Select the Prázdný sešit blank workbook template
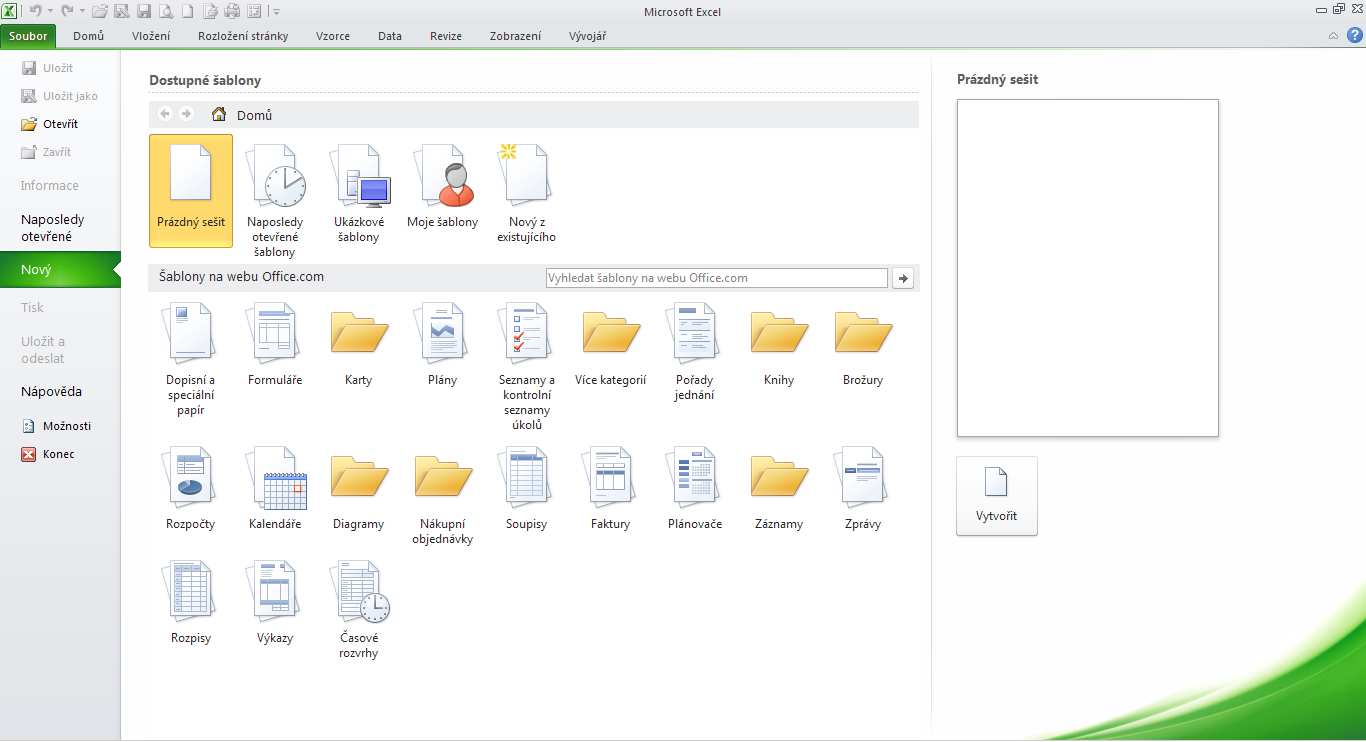1366x742 pixels. click(191, 191)
